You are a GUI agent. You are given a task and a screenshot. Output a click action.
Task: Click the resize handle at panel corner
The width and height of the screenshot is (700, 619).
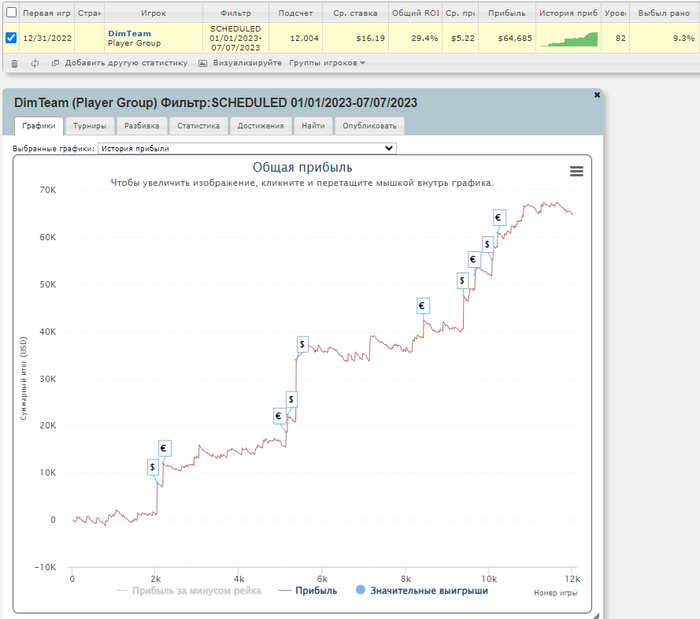(x=596, y=616)
